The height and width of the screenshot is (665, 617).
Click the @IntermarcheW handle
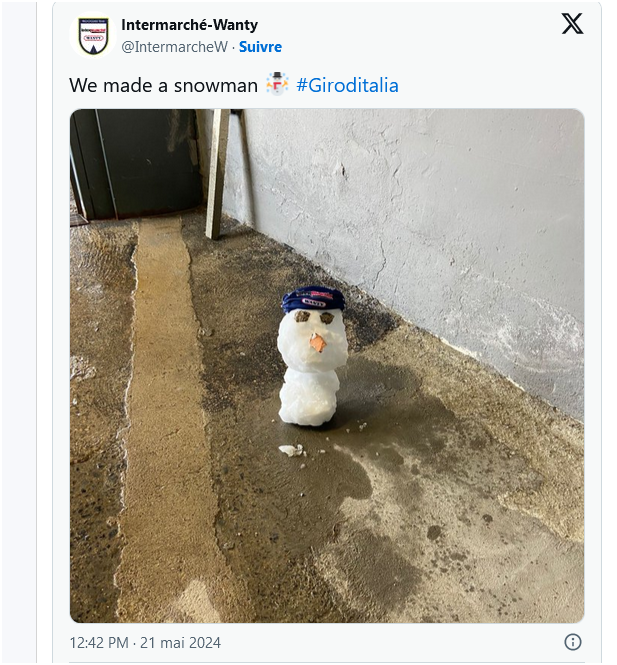[174, 47]
